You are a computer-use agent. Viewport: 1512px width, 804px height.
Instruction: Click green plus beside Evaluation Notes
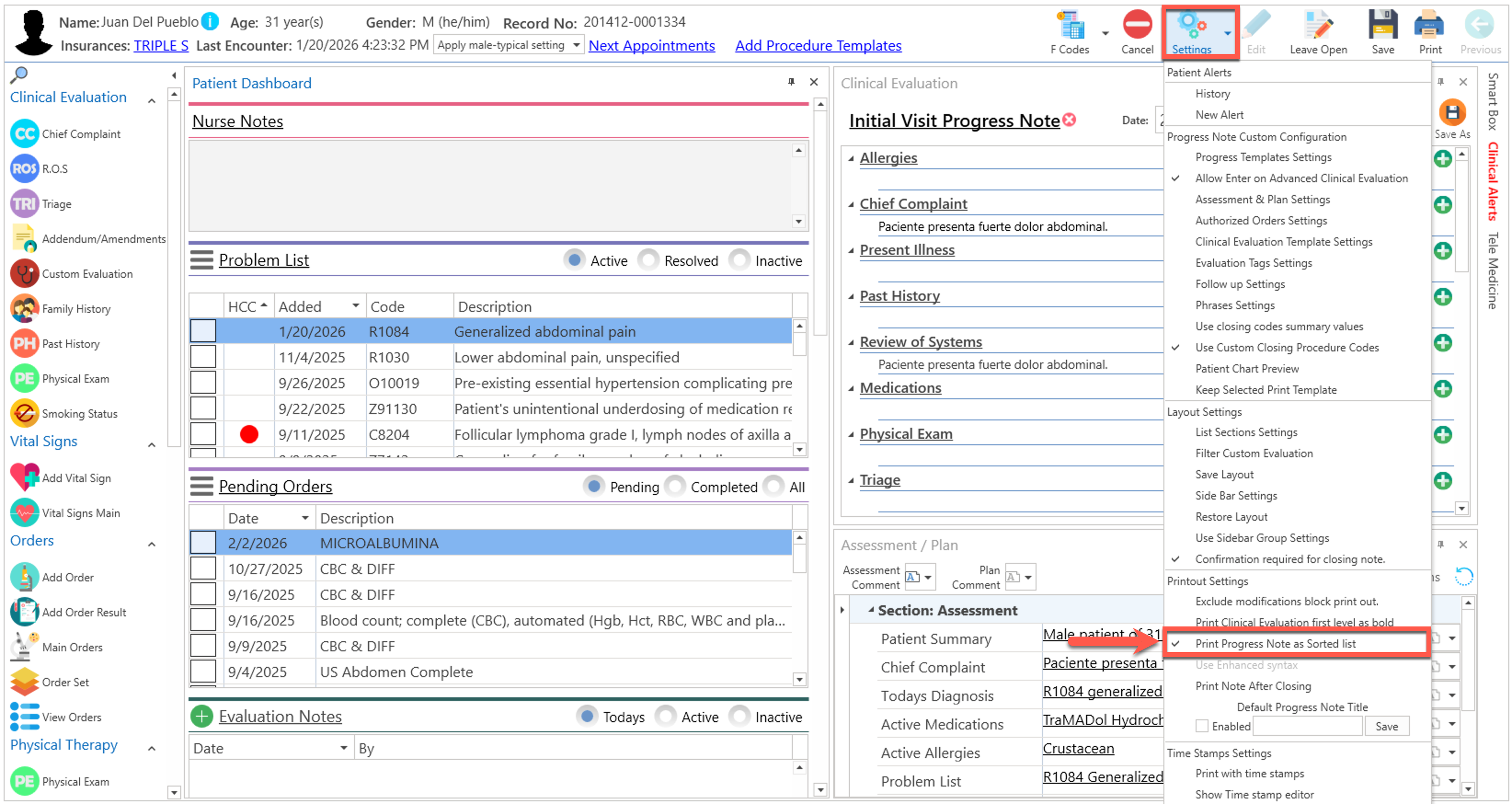pyautogui.click(x=201, y=717)
